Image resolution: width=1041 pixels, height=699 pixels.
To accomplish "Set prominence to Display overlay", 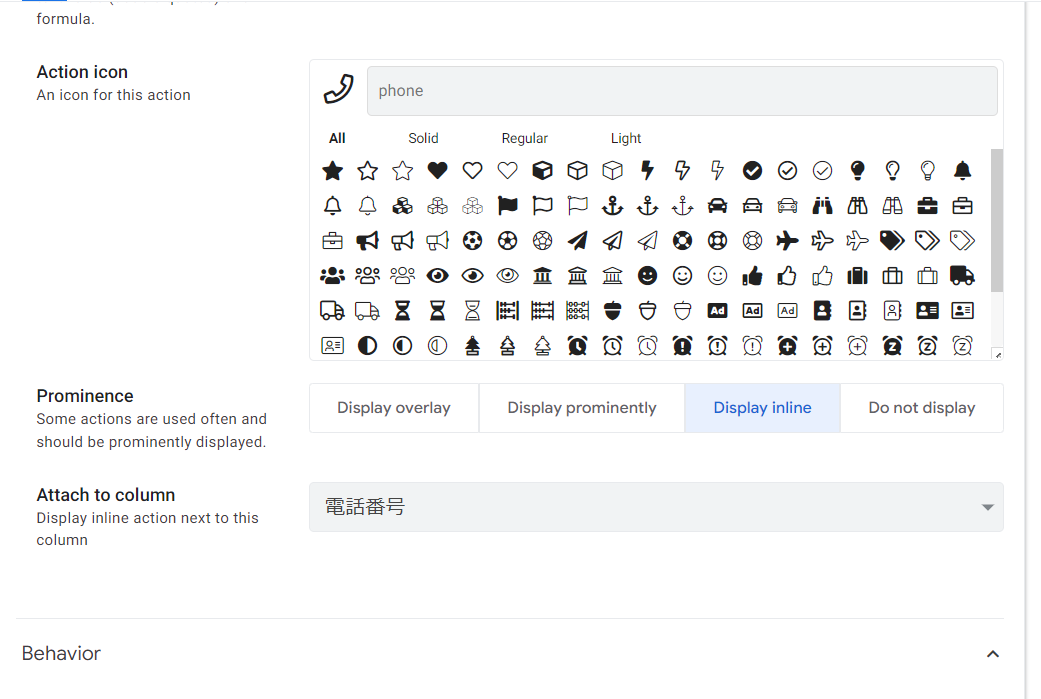I will pos(394,408).
